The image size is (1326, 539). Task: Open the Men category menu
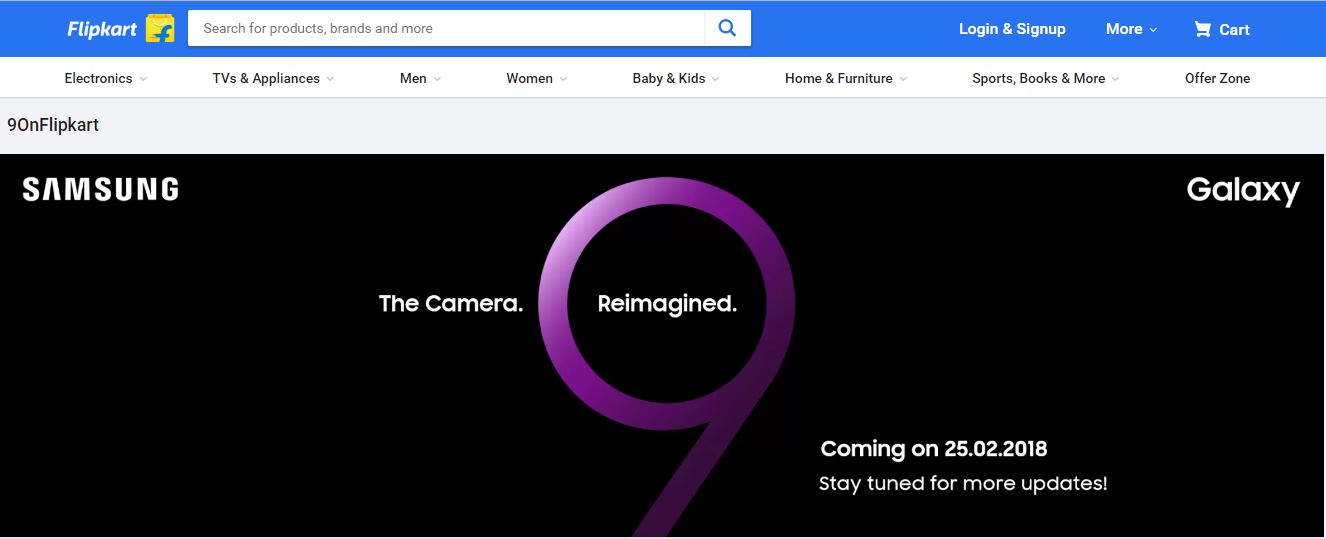coord(413,78)
